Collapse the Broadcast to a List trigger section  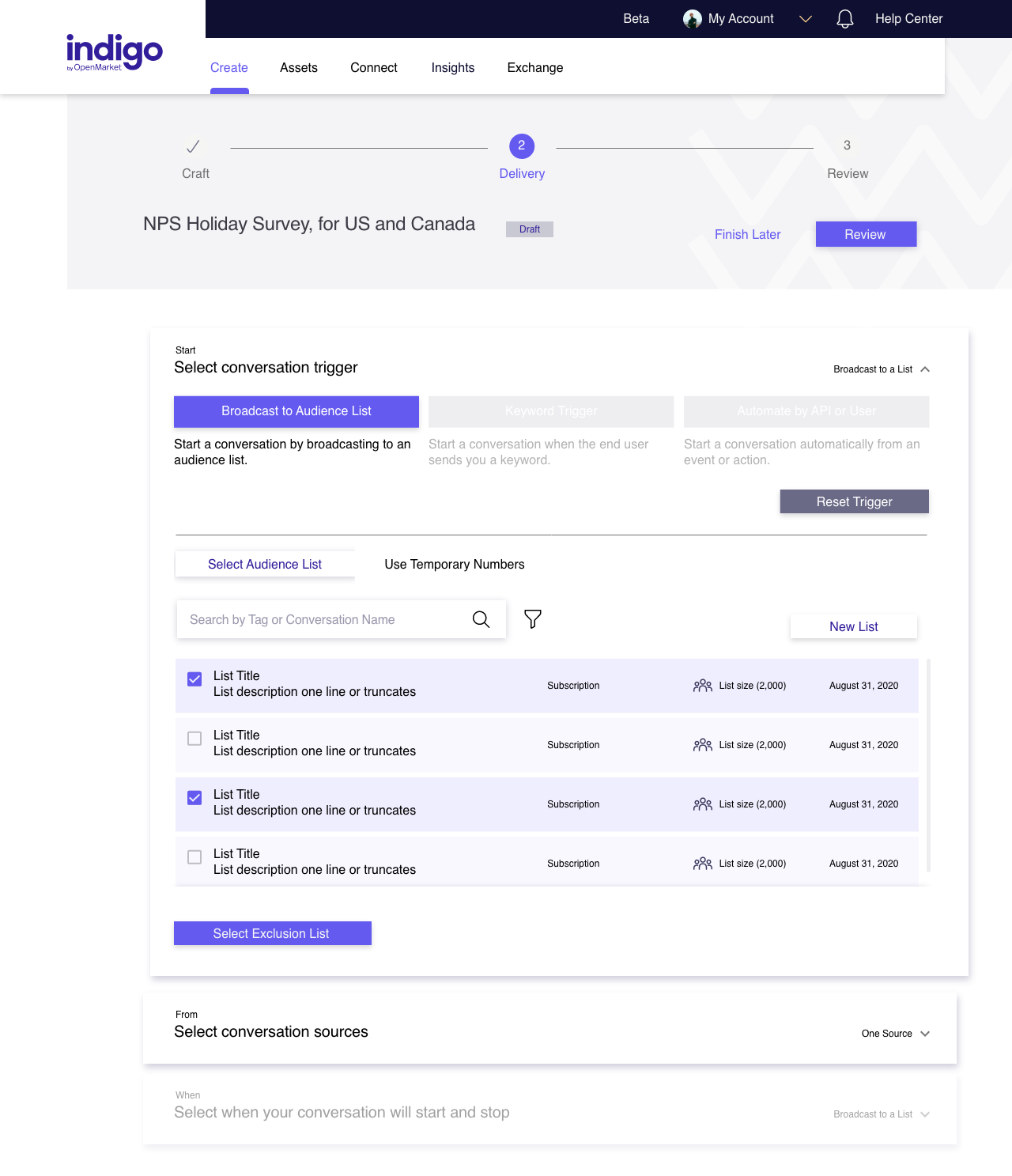925,369
